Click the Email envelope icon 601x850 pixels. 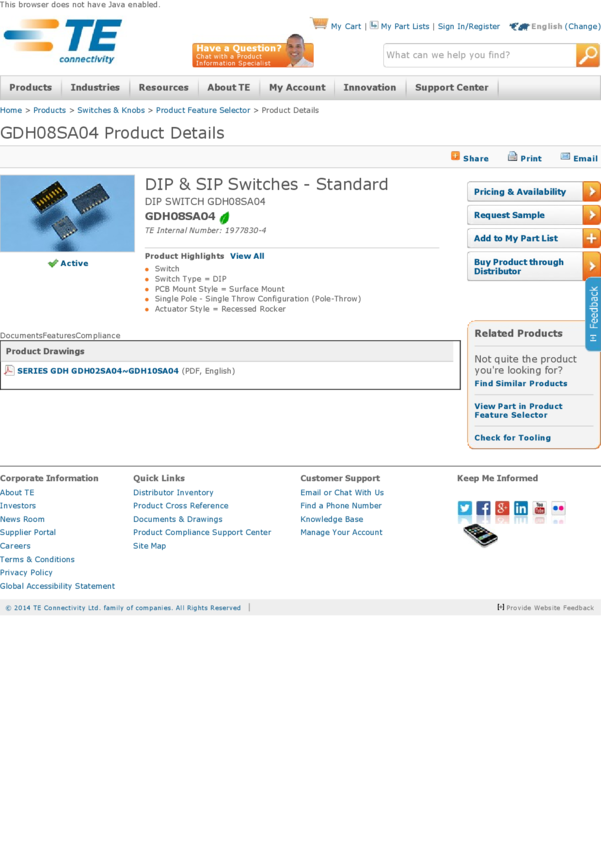[x=565, y=157]
